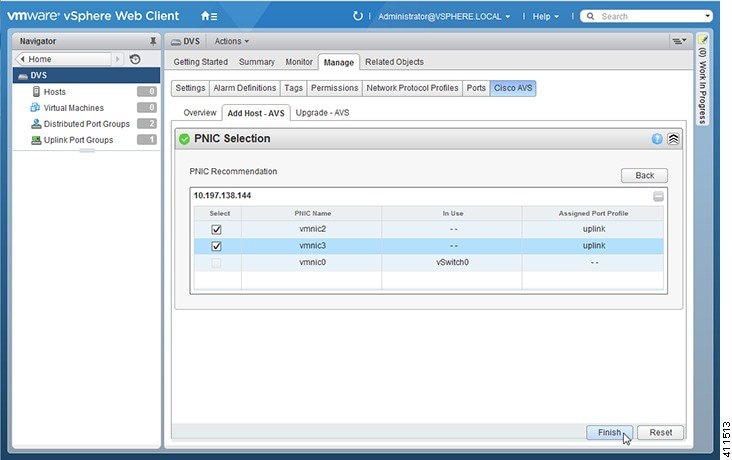Viewport: 732px width, 460px height.
Task: Click the forward arrow in Navigator
Action: click(x=118, y=59)
